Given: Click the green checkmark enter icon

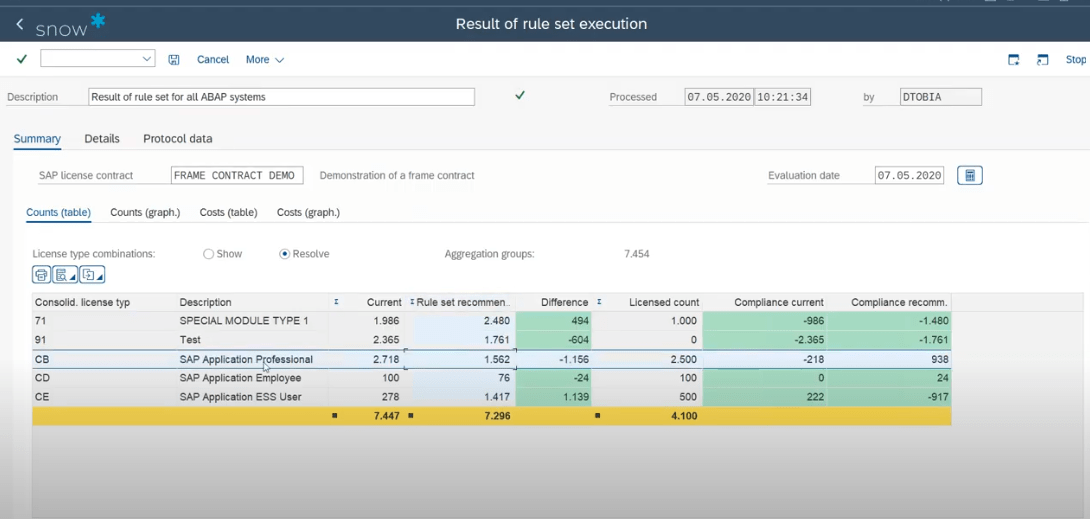Looking at the screenshot, I should 22,59.
